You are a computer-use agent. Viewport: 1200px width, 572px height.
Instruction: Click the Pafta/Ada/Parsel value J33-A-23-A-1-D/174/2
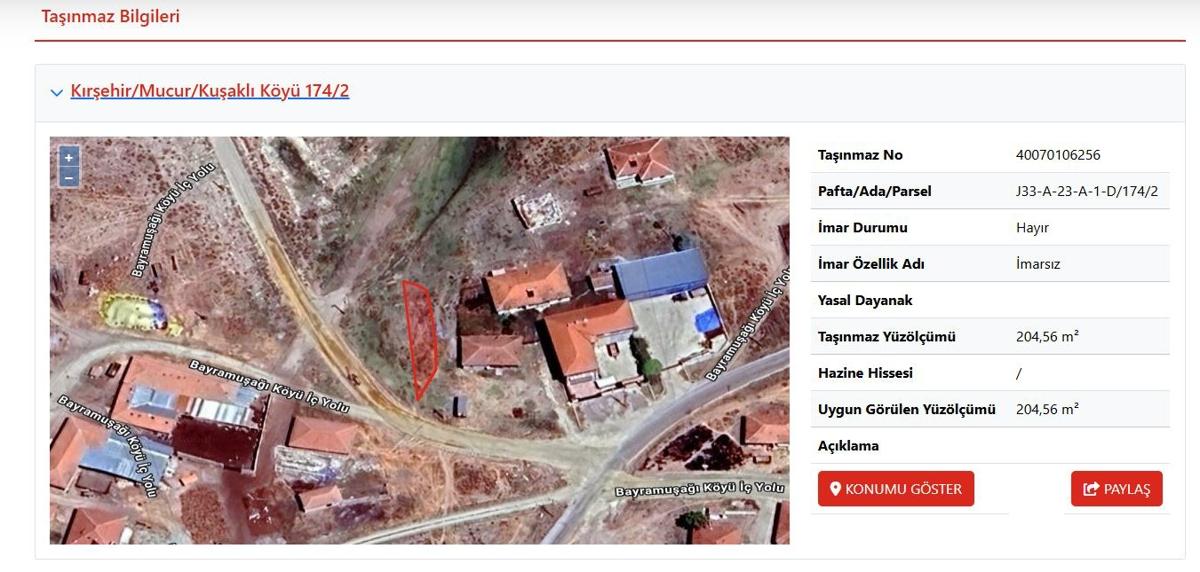coord(1086,191)
